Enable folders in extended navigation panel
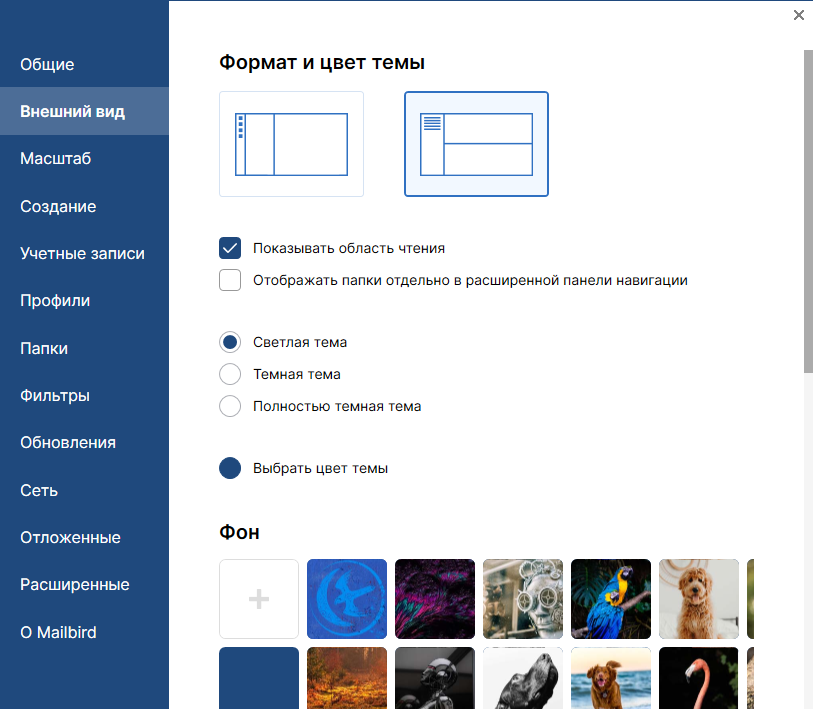The image size is (813, 709). coord(230,280)
